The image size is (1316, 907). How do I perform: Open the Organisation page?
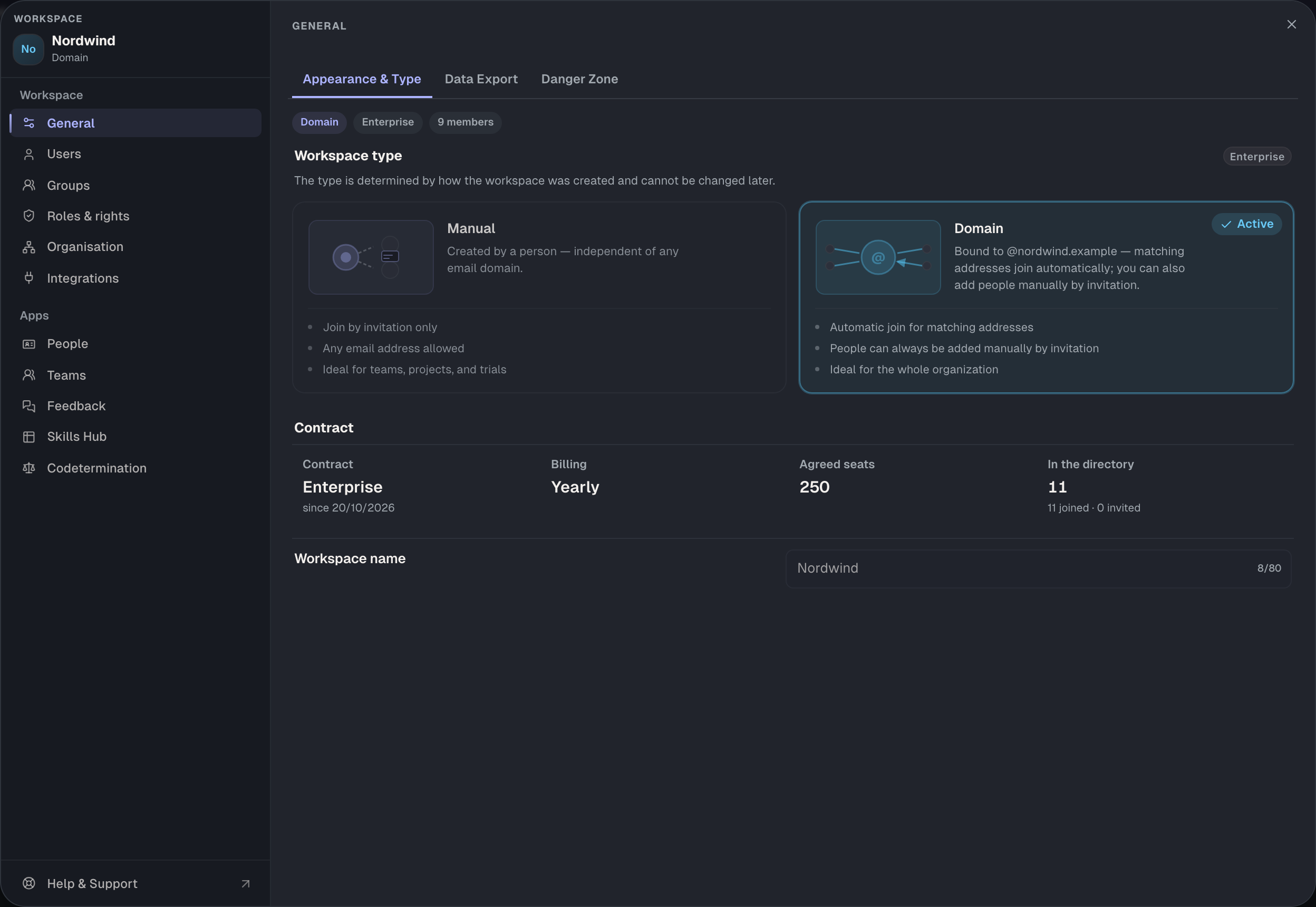(136, 247)
